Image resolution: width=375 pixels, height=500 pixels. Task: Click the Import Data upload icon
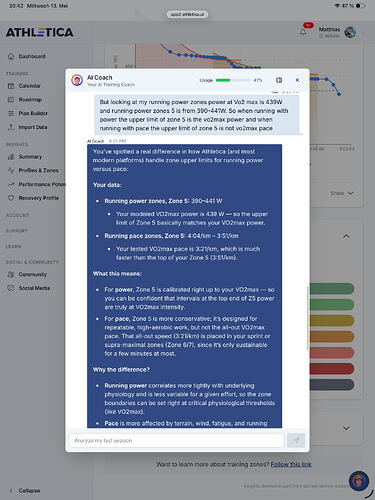point(11,127)
